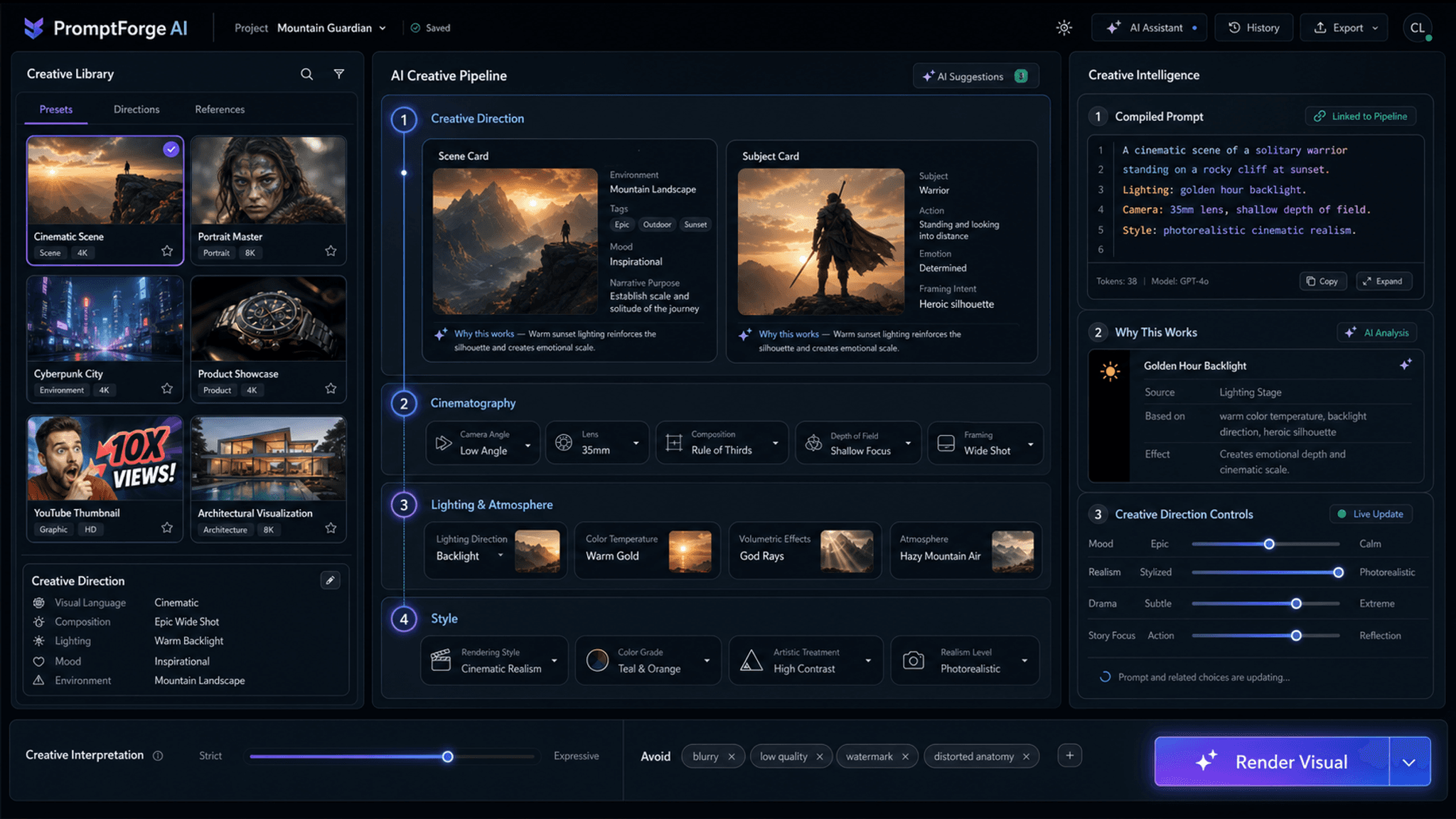Favorite the Cinematic Scene preset star
The height and width of the screenshot is (819, 1456).
[167, 251]
